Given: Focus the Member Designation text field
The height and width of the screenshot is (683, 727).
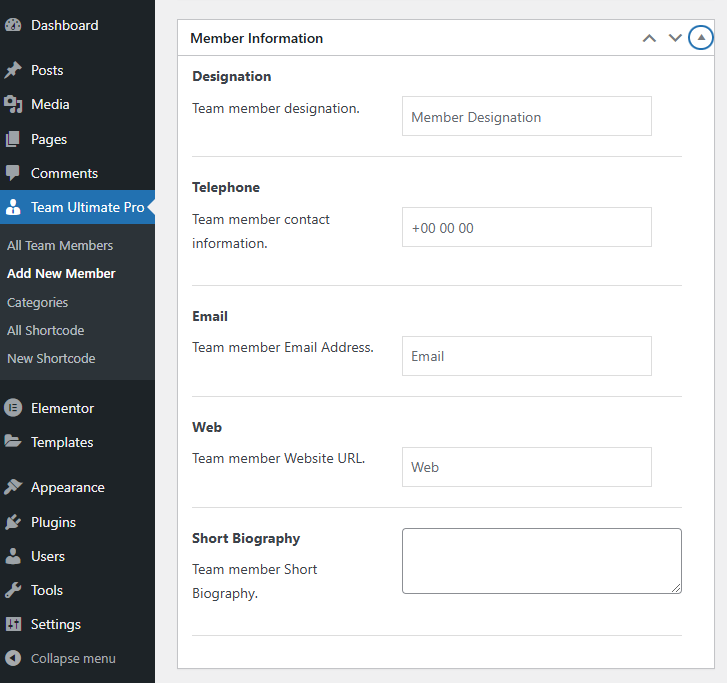Looking at the screenshot, I should coord(526,116).
